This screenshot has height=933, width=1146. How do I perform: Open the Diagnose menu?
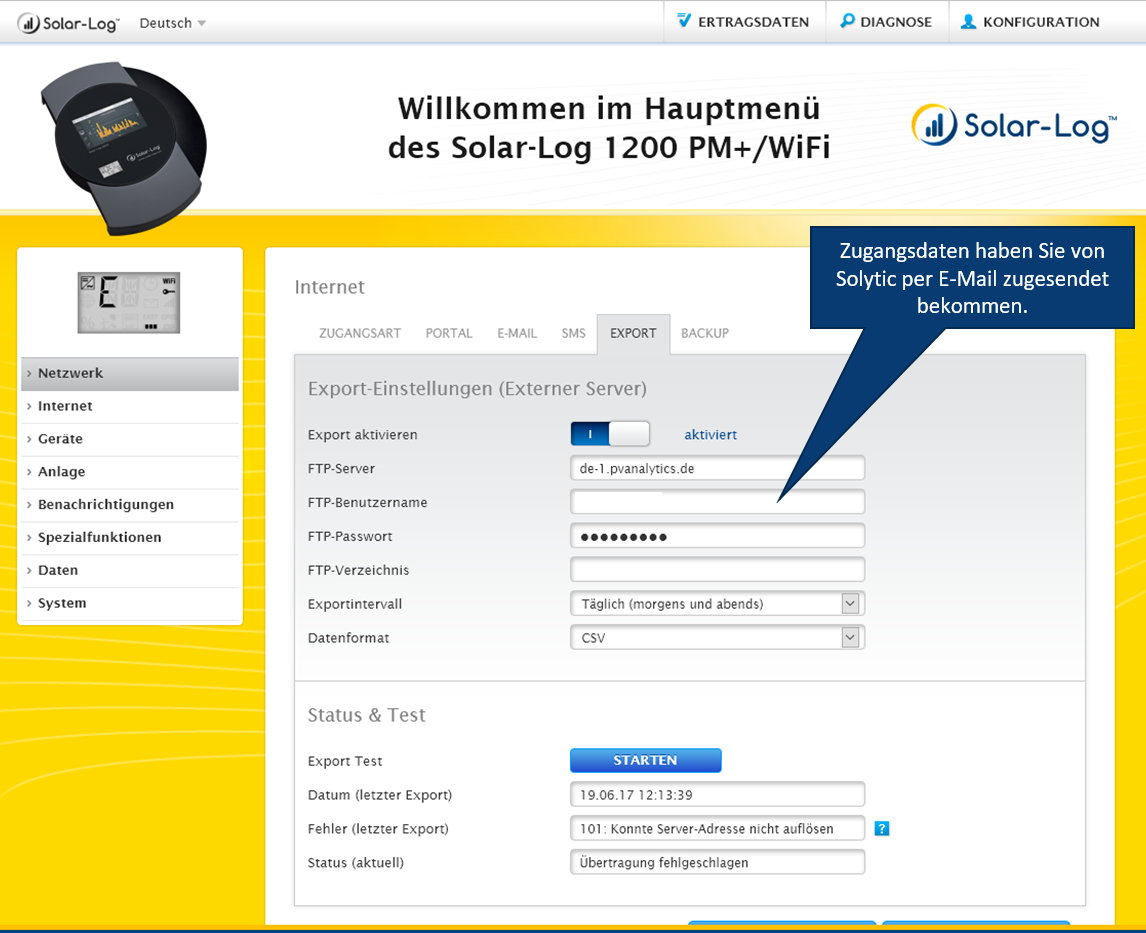click(887, 22)
